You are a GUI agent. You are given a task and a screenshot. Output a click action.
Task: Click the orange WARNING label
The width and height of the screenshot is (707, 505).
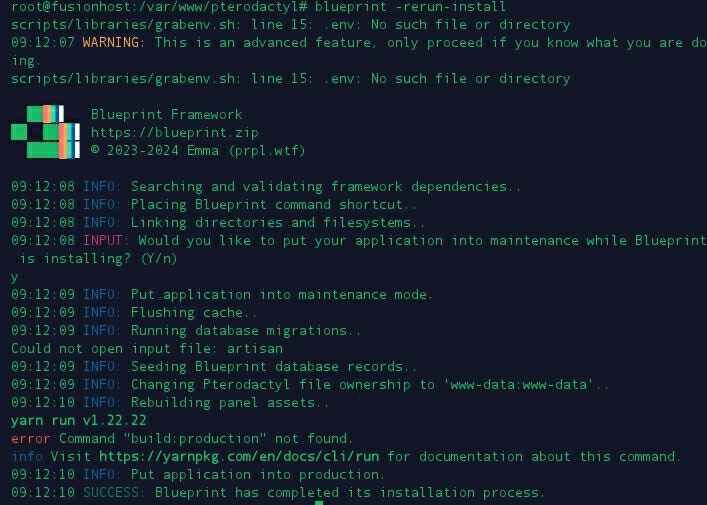(x=110, y=42)
